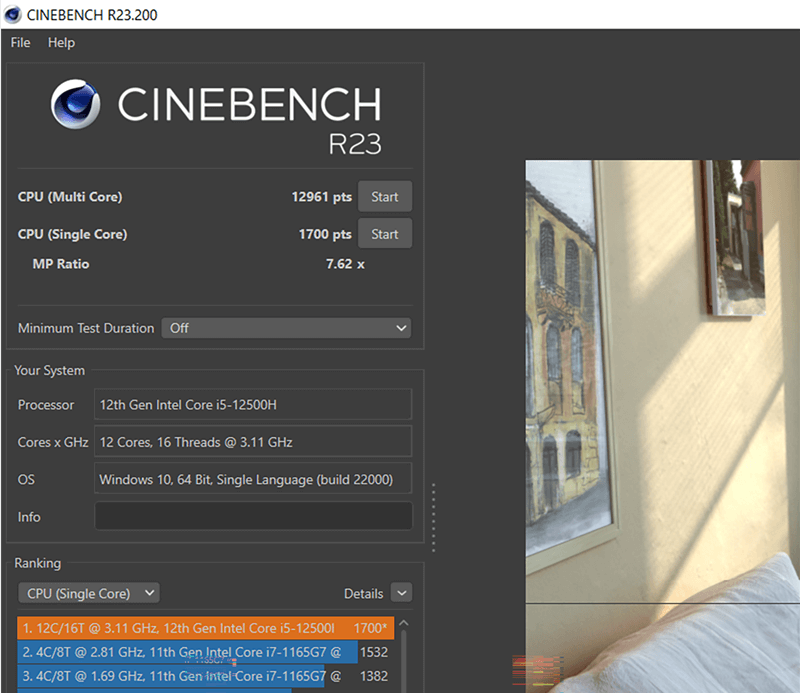The width and height of the screenshot is (800, 693).
Task: Open the Help menu
Action: point(61,43)
